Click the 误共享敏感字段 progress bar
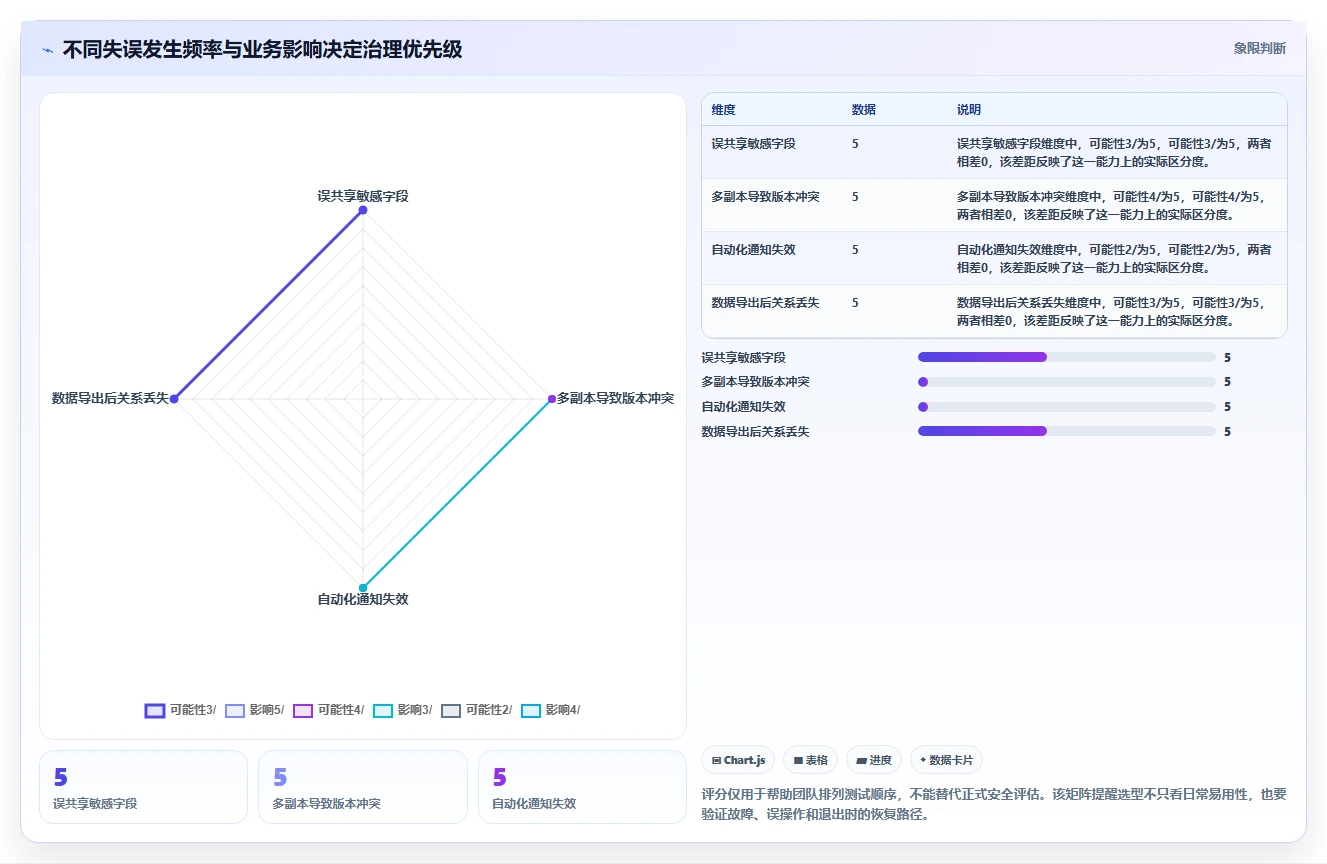 tap(1067, 357)
